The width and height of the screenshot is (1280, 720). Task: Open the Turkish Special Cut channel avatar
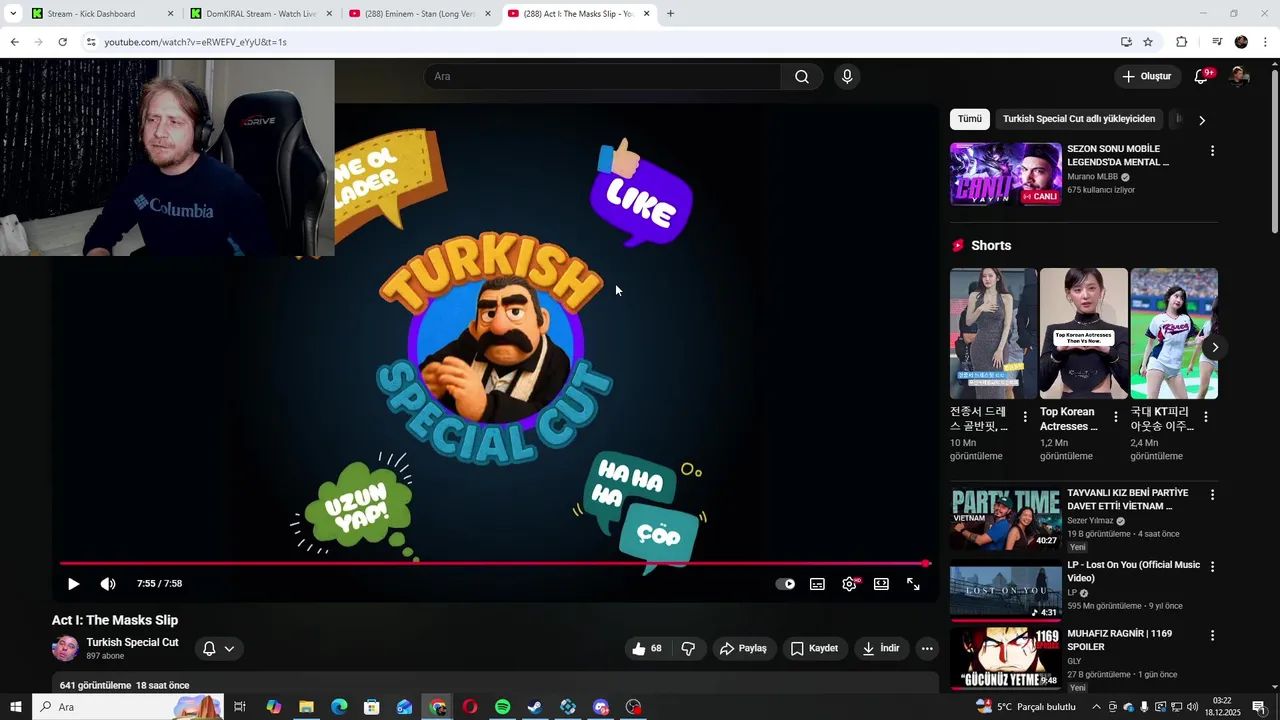(x=65, y=648)
